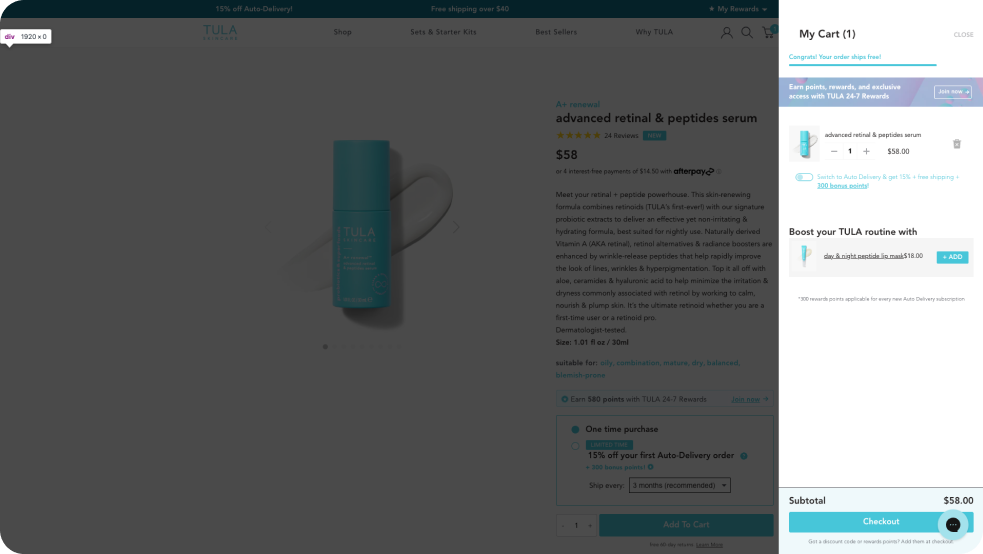Open the Ship every frequency dropdown
The height and width of the screenshot is (554, 983).
point(680,485)
